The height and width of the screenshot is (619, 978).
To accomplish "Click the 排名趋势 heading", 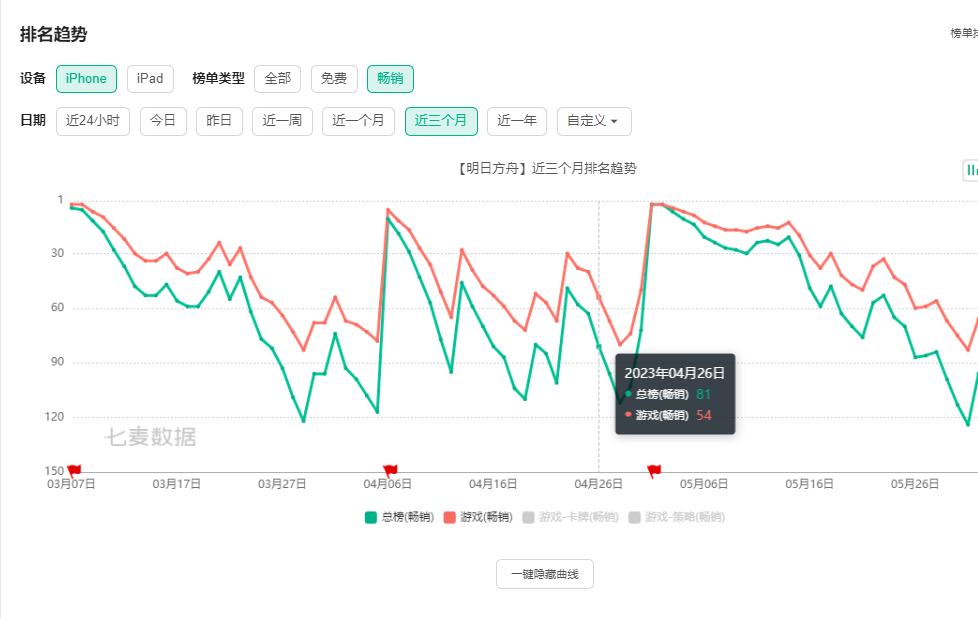I will coord(54,34).
